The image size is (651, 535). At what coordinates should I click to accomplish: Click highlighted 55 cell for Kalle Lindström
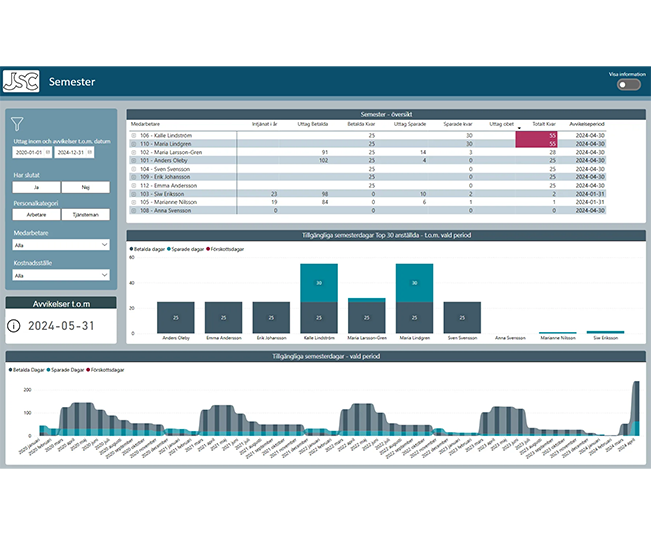pyautogui.click(x=536, y=135)
